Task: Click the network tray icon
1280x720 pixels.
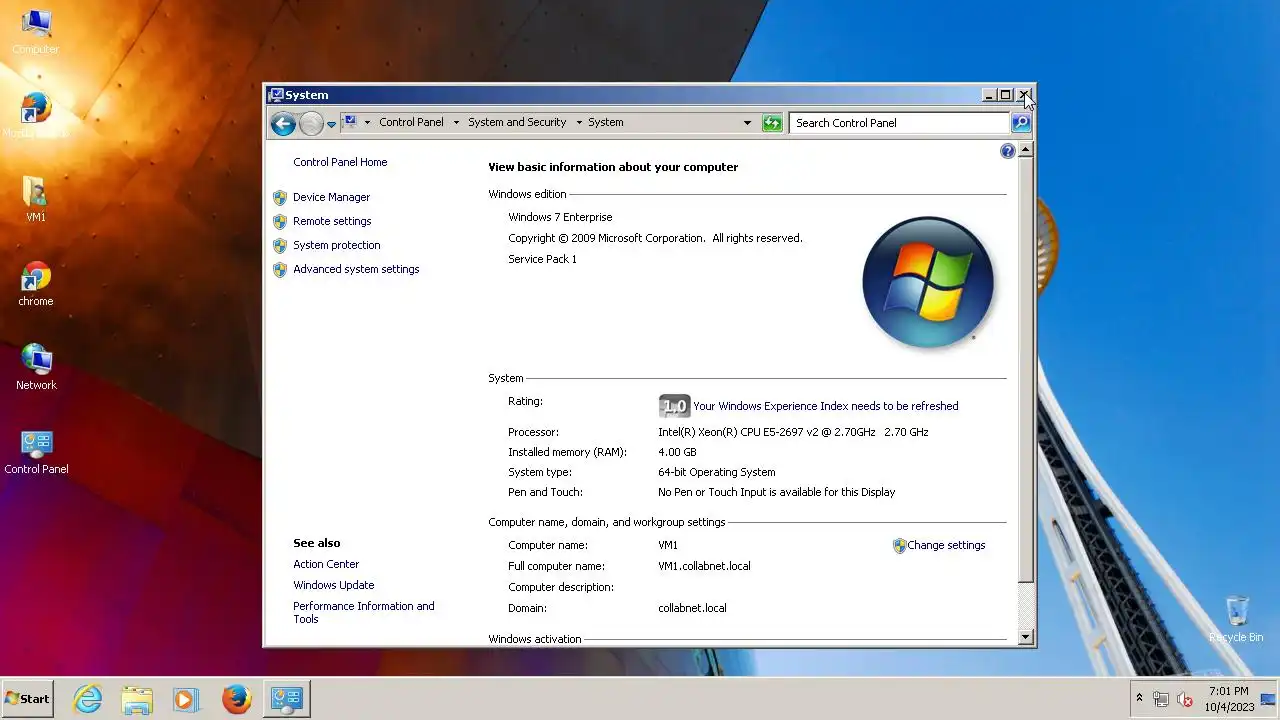Action: (1161, 700)
